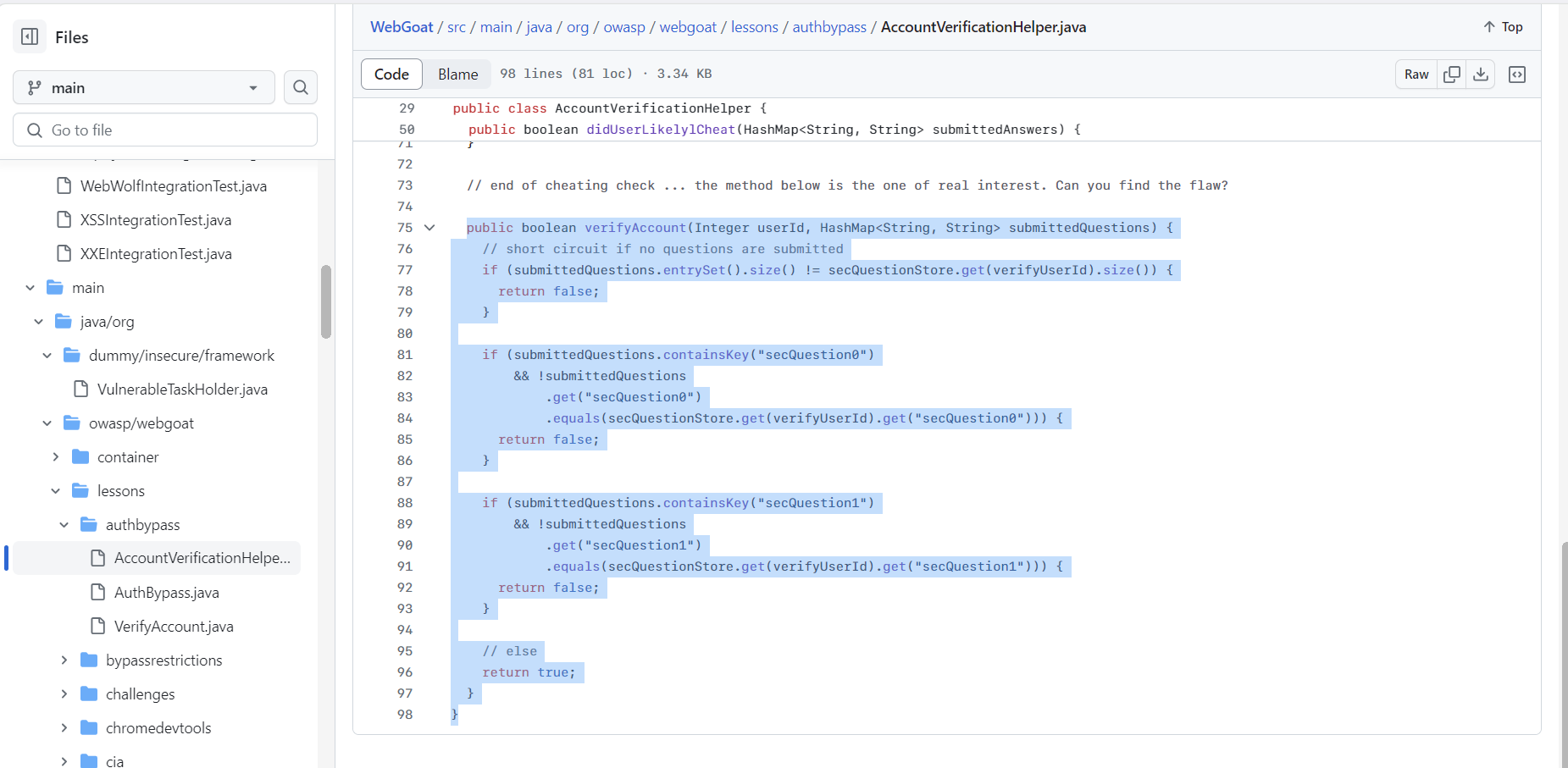
Task: Fold verifyAccount method at line 75
Action: pos(429,228)
